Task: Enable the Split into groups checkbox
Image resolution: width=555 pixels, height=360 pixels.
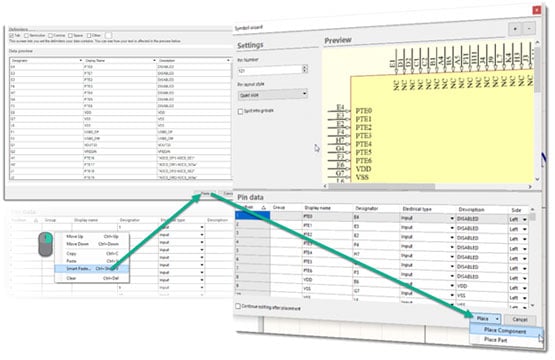Action: click(241, 112)
